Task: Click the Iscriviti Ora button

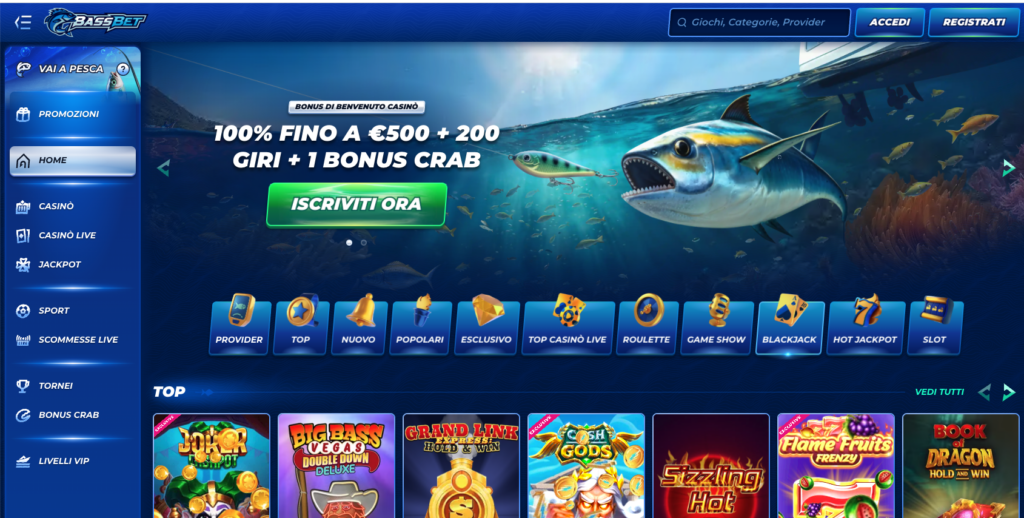Action: click(x=357, y=204)
